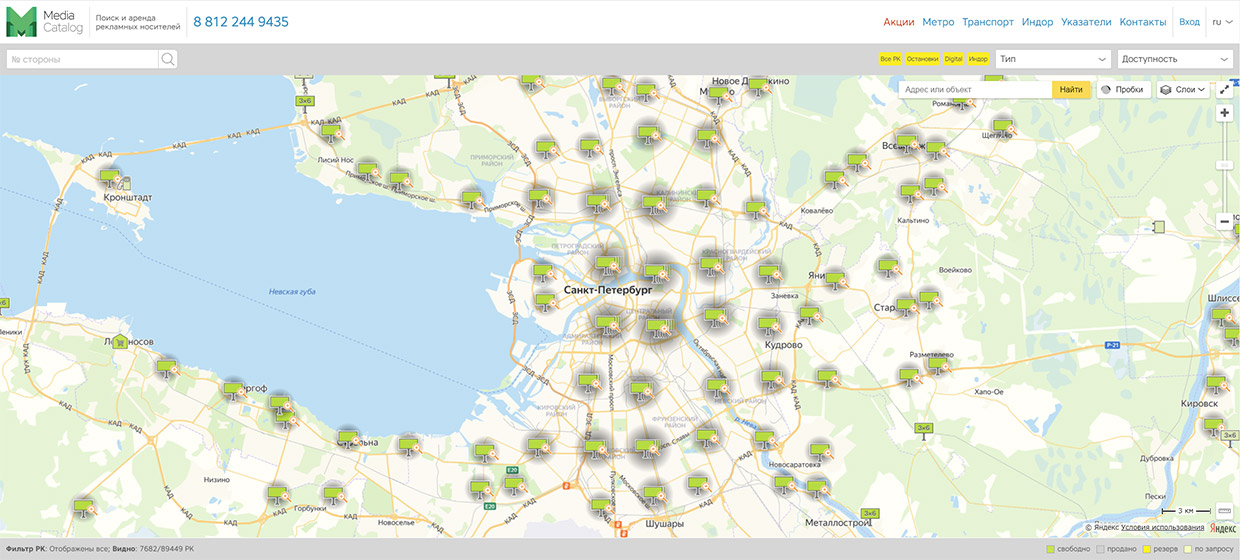Click the magnifier search icon beside side number field
Screen dimensions: 1240x560
(168, 59)
